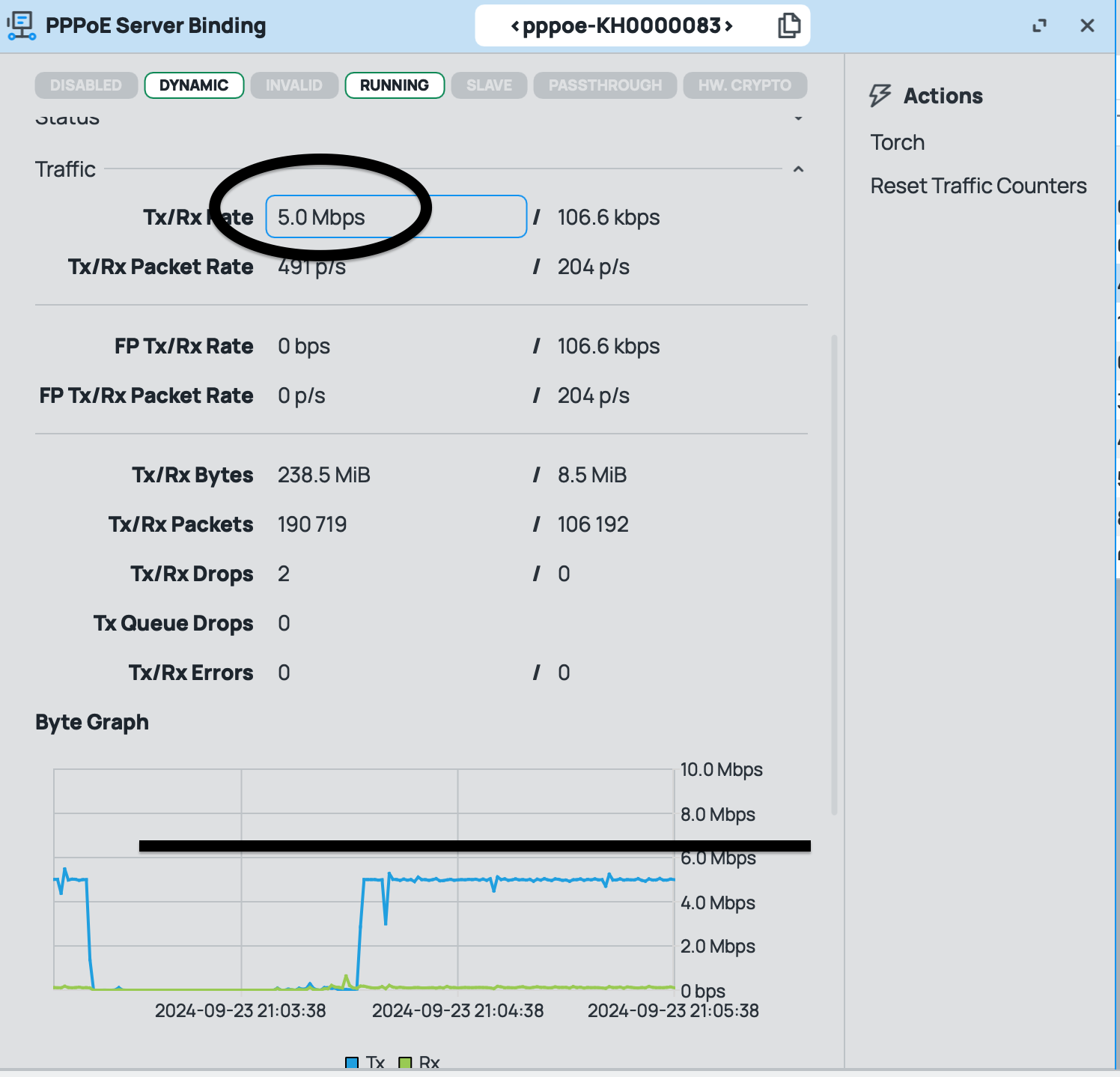Image resolution: width=1120 pixels, height=1077 pixels.
Task: Toggle the DISABLED flag
Action: pos(86,85)
